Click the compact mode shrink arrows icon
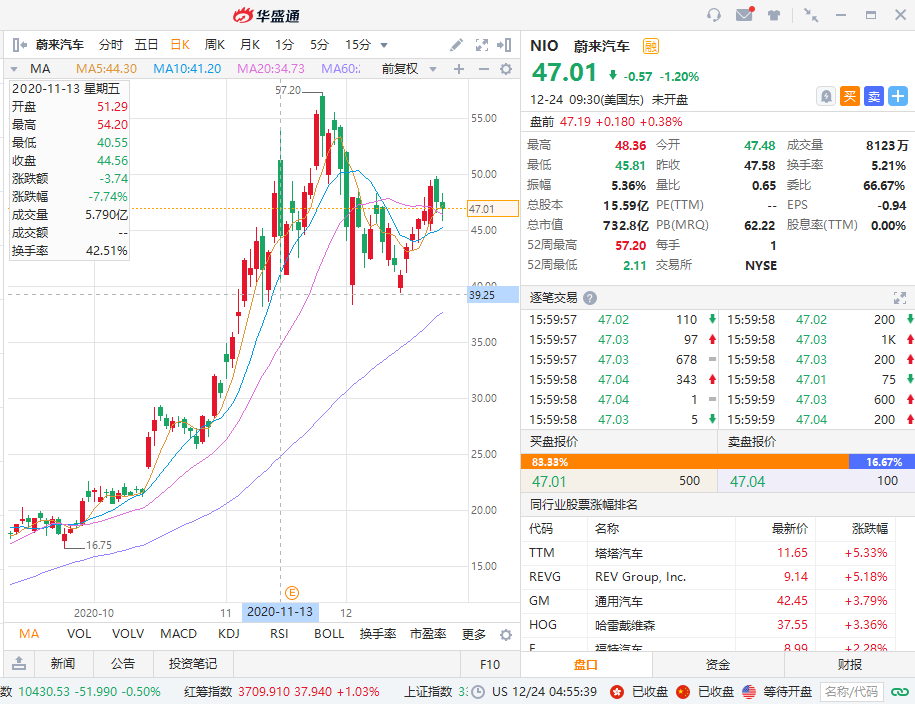 coord(811,15)
